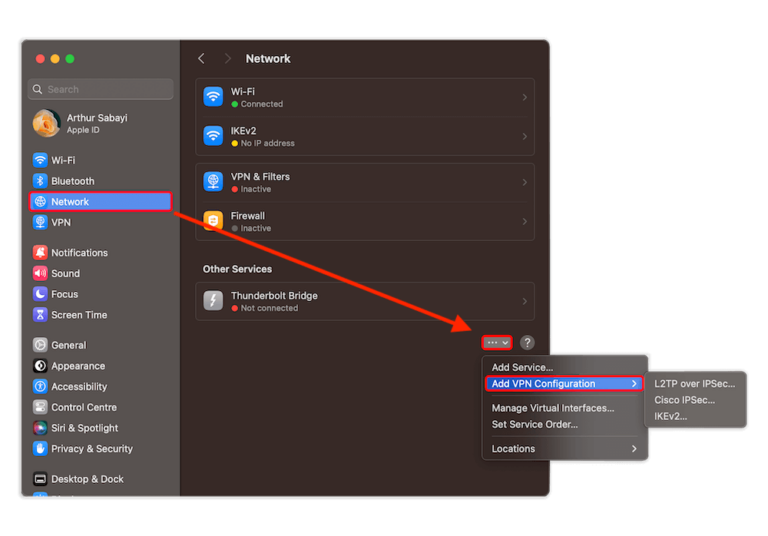The image size is (768, 536).
Task: Click the Other Services heading
Action: (237, 269)
